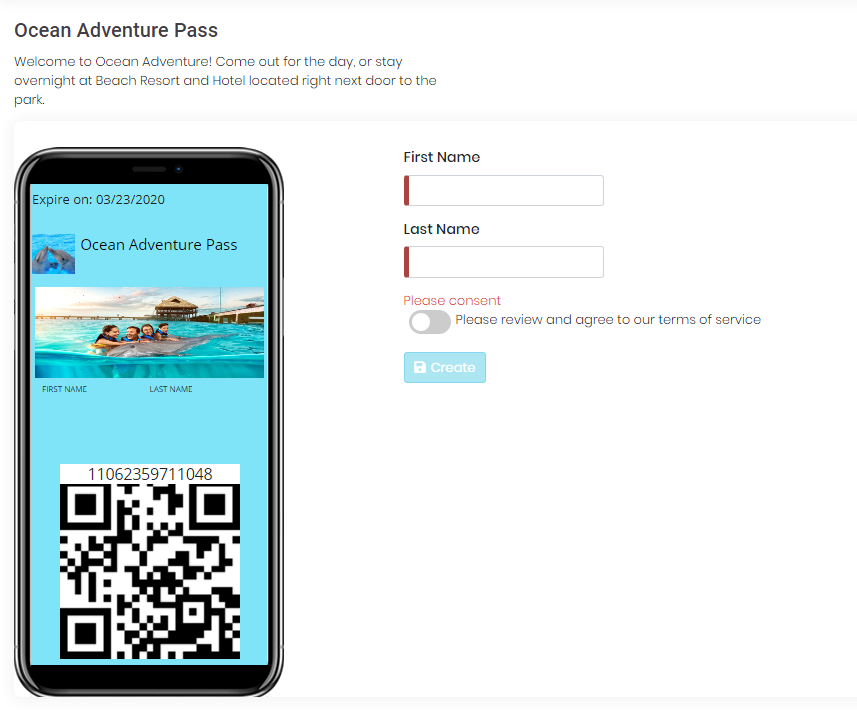This screenshot has height=720, width=857.
Task: Click the Create button
Action: [x=444, y=367]
